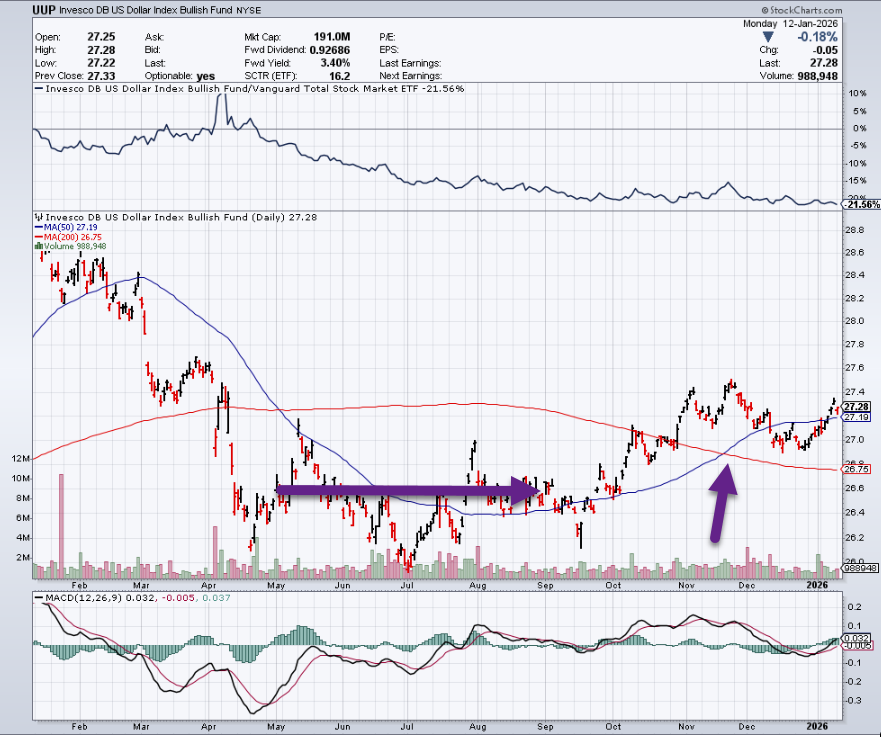The width and height of the screenshot is (881, 737).
Task: Click the green Volume legend marker
Action: 37,246
